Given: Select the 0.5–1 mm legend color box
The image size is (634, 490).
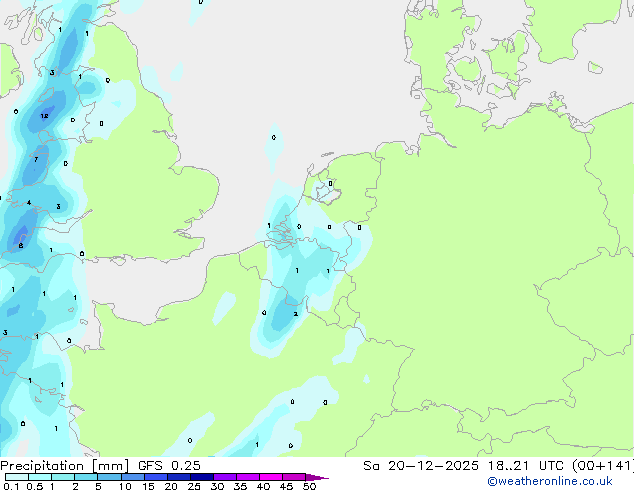Looking at the screenshot, I should point(40,477).
